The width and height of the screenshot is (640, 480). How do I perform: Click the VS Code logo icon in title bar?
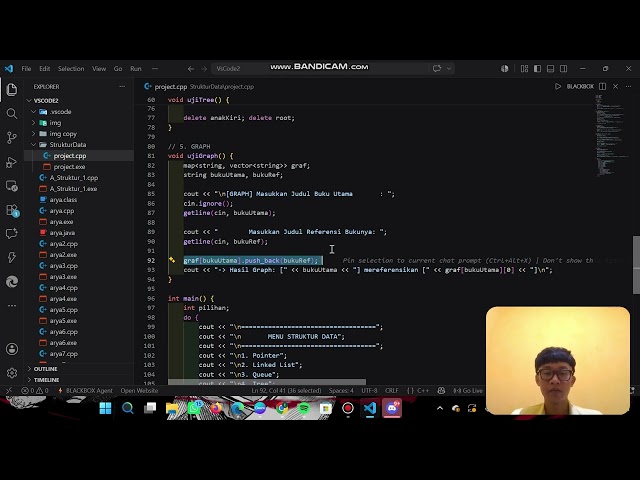9,69
